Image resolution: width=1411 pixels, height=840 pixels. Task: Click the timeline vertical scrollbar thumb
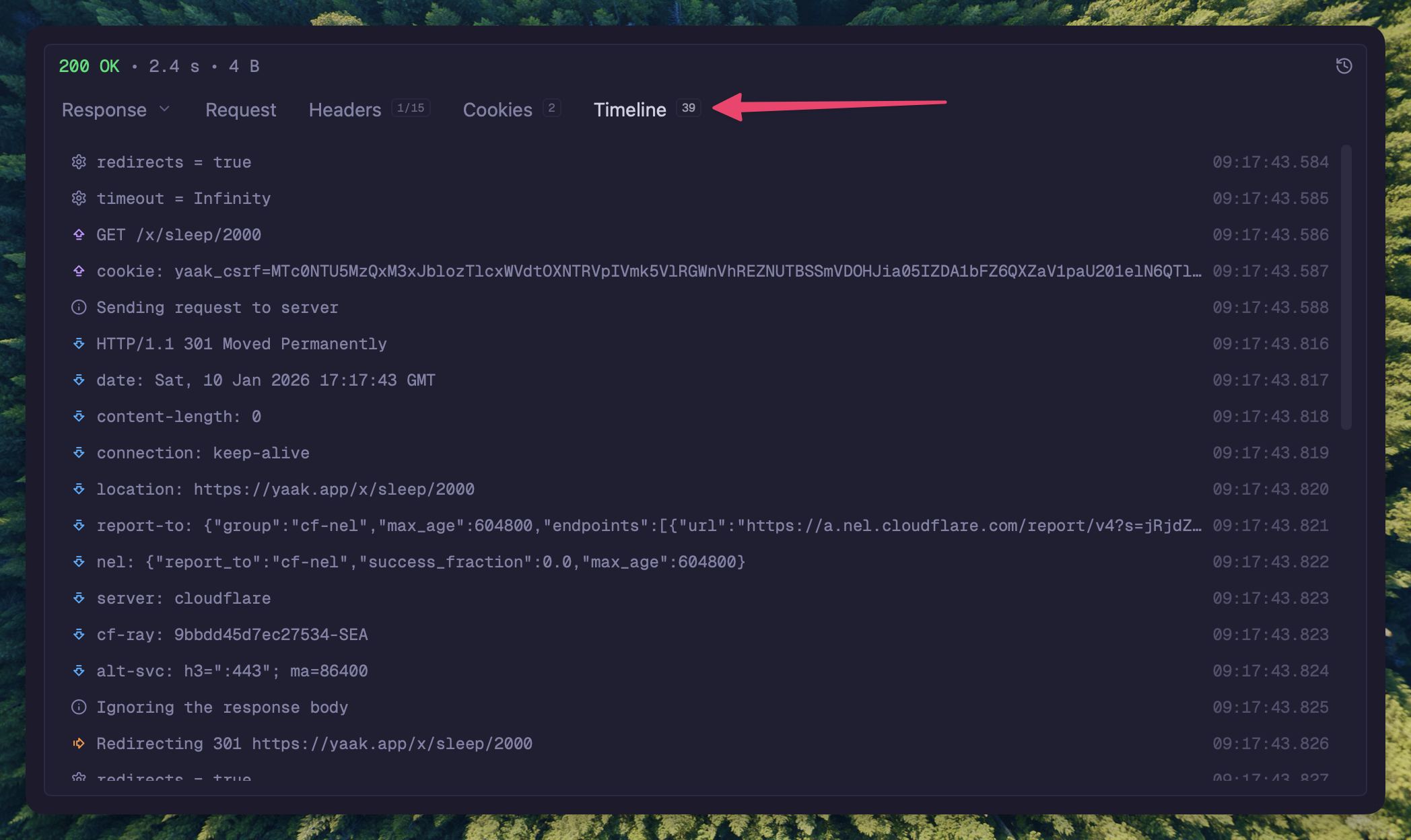[1346, 287]
